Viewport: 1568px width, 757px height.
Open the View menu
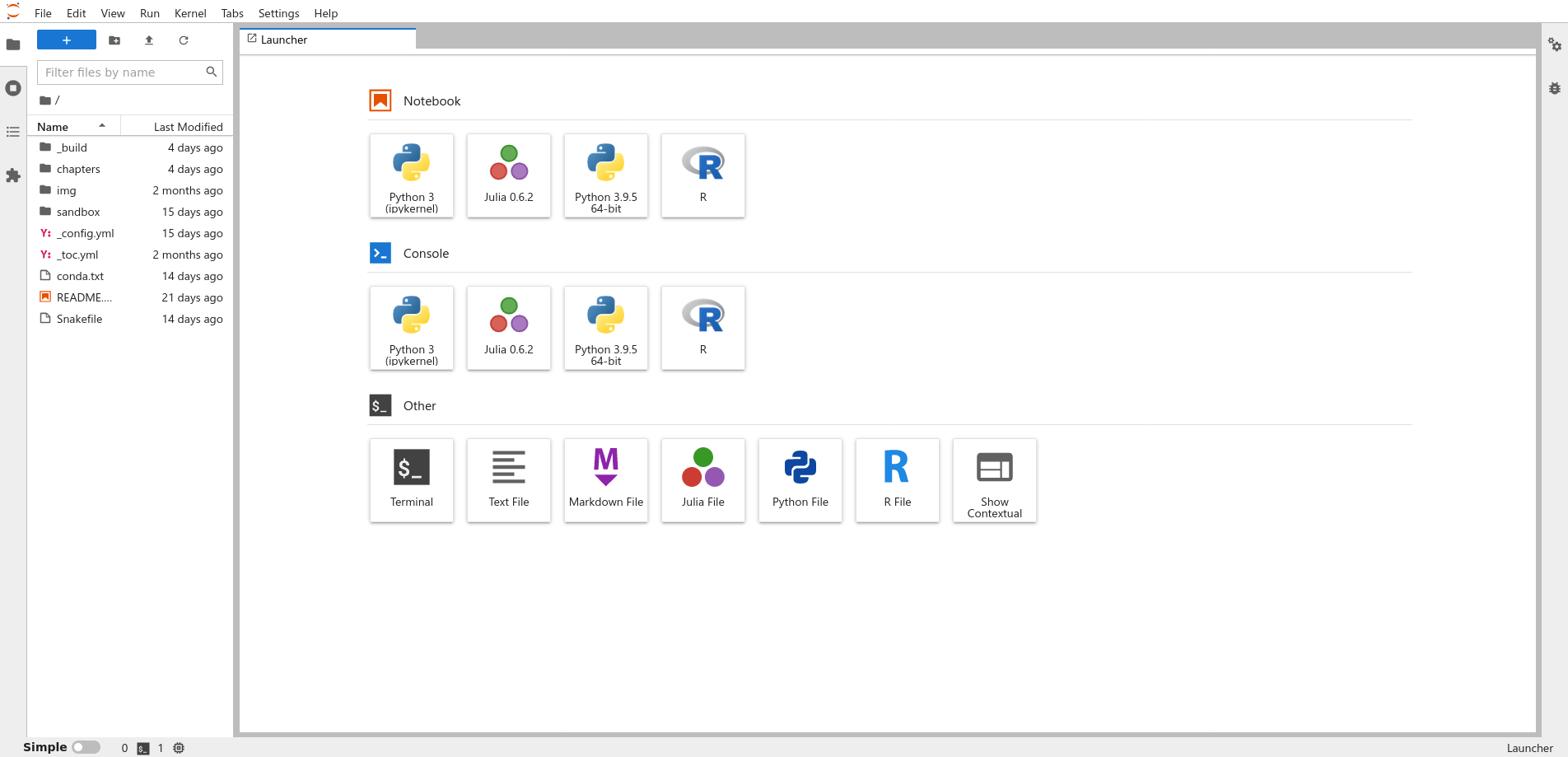(113, 13)
